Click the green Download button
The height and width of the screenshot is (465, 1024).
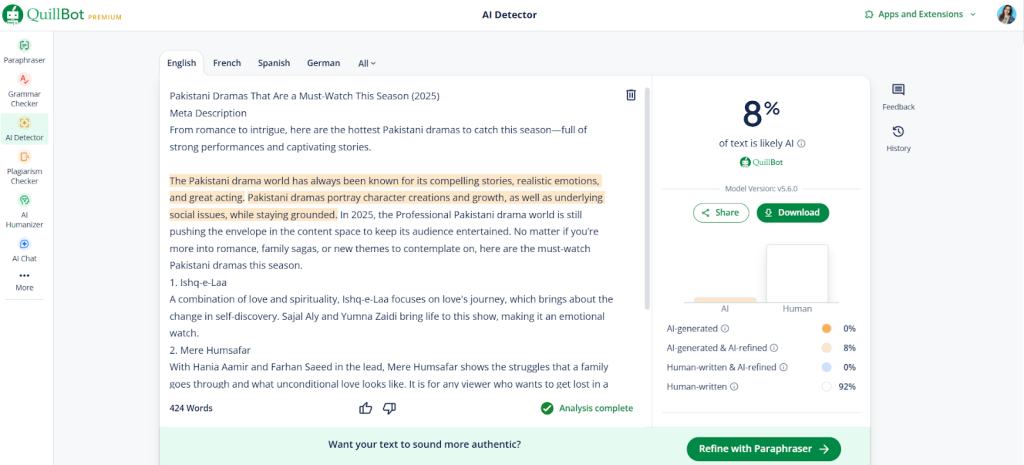tap(792, 212)
